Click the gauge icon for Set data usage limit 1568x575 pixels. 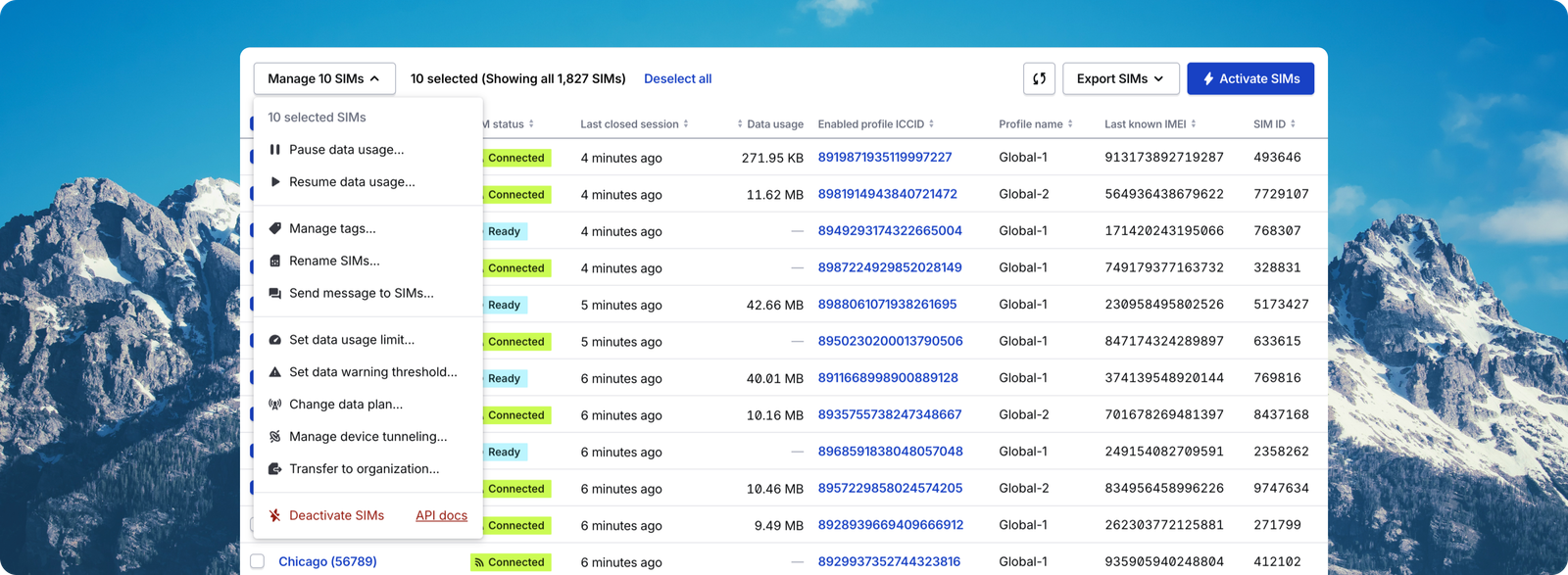(x=275, y=340)
